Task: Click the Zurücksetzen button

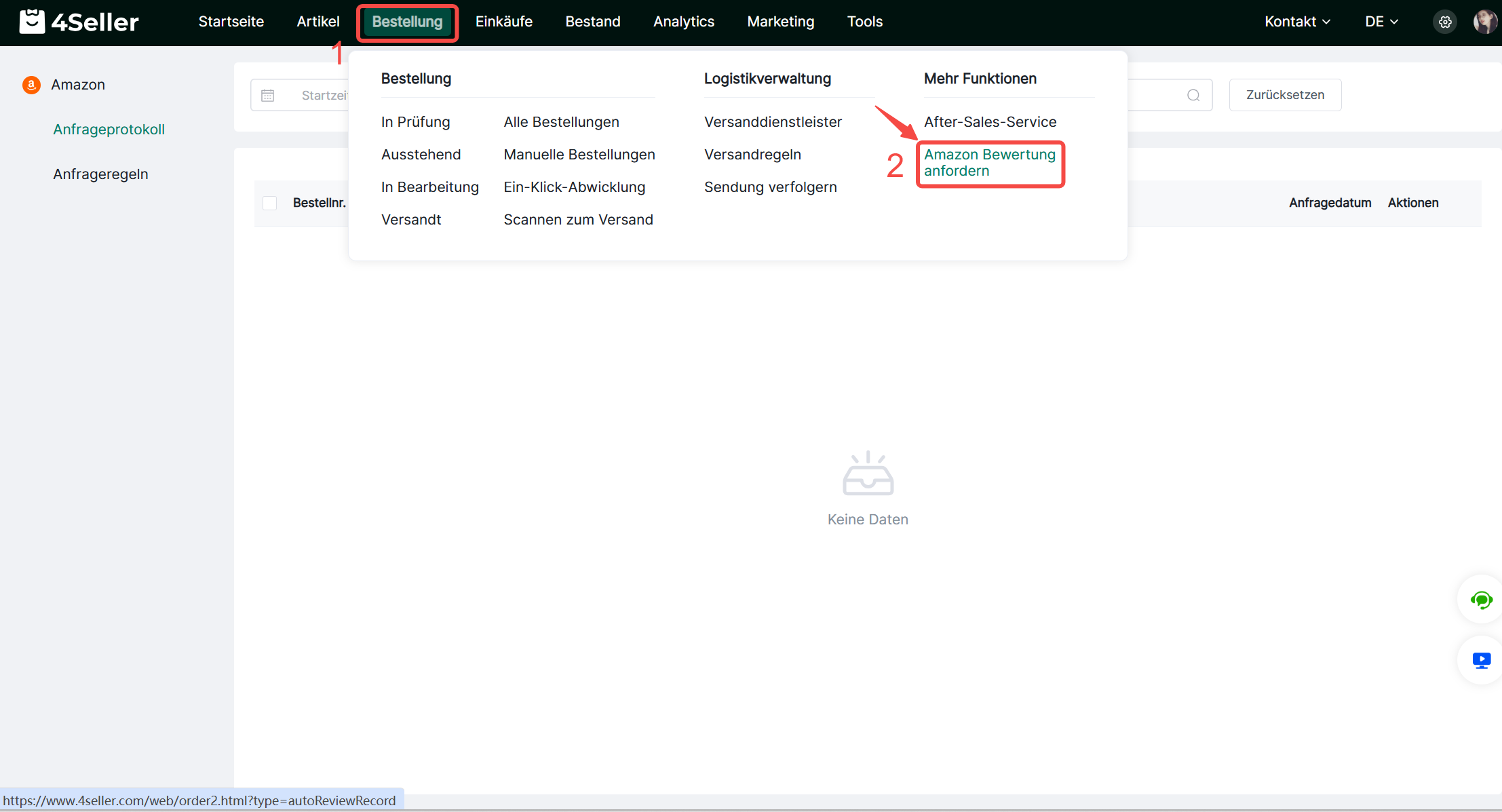Action: point(1285,95)
